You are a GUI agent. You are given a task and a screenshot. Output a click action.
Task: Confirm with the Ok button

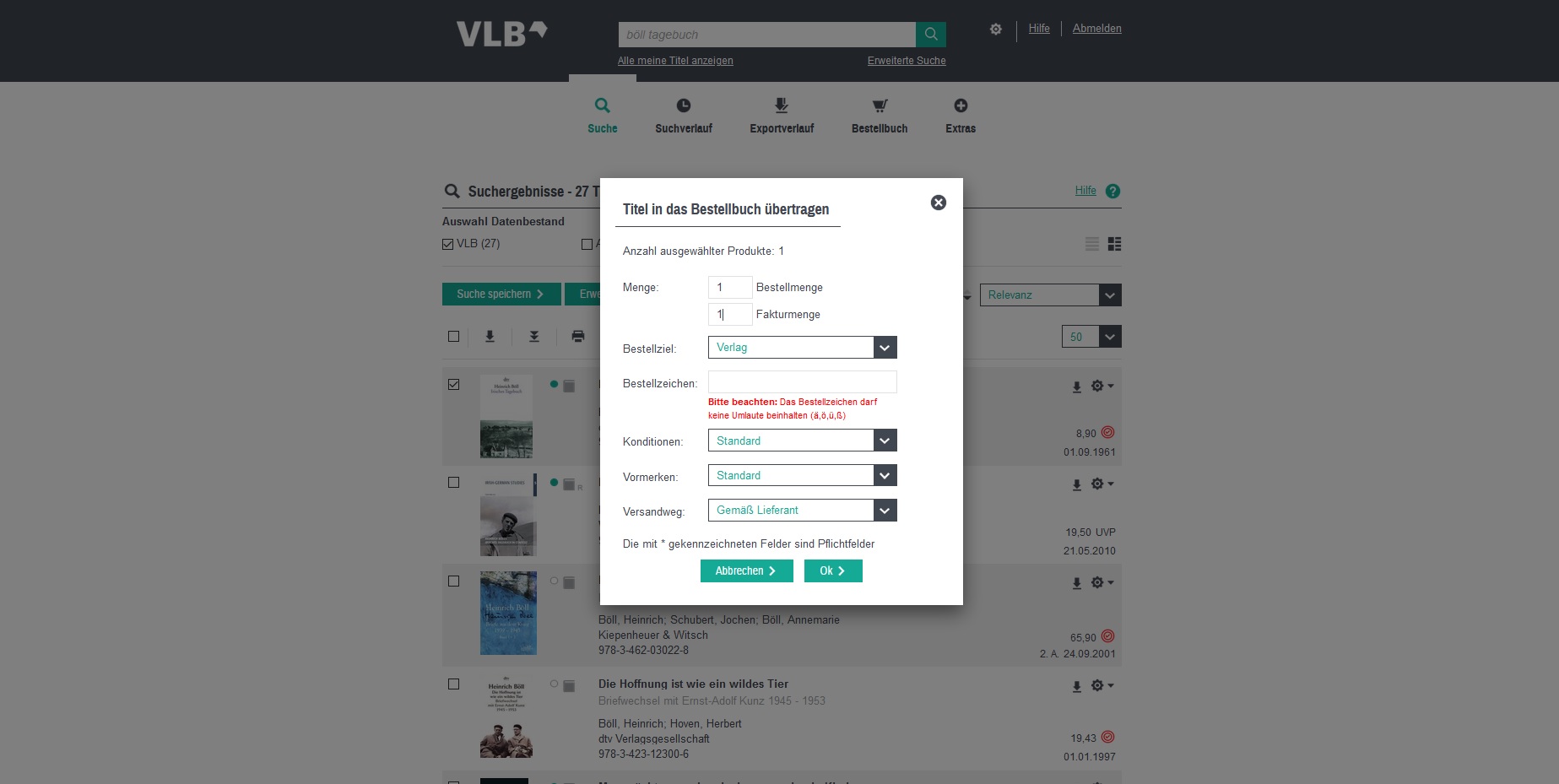pos(833,571)
